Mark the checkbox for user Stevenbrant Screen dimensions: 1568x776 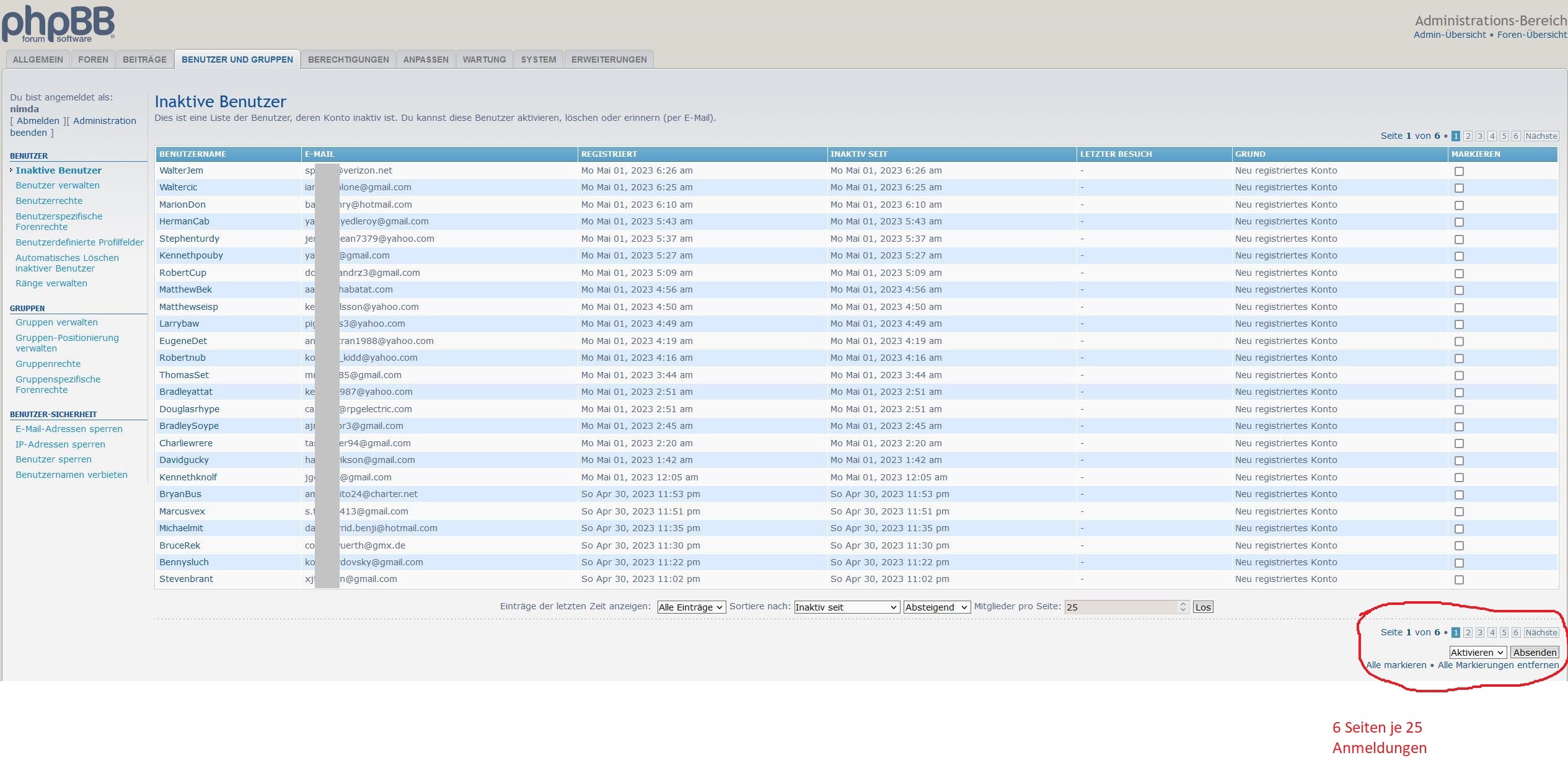click(1459, 580)
